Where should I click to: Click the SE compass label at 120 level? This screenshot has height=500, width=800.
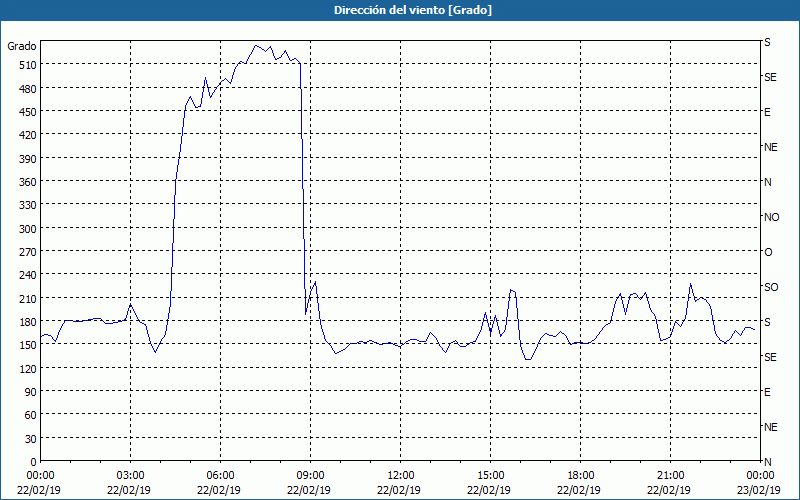(770, 357)
